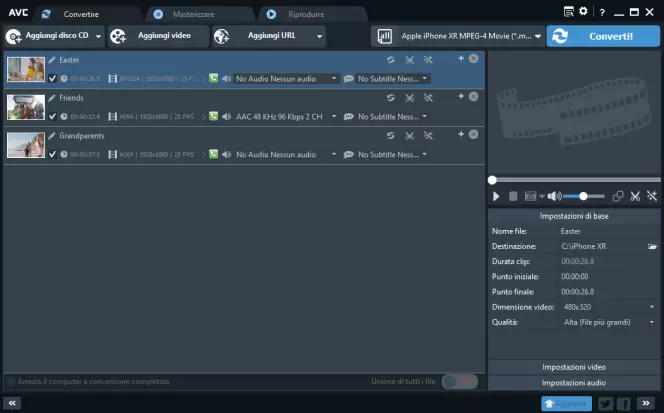Click the speaker icon on Grandparents row
This screenshot has width=664, height=413.
227,154
